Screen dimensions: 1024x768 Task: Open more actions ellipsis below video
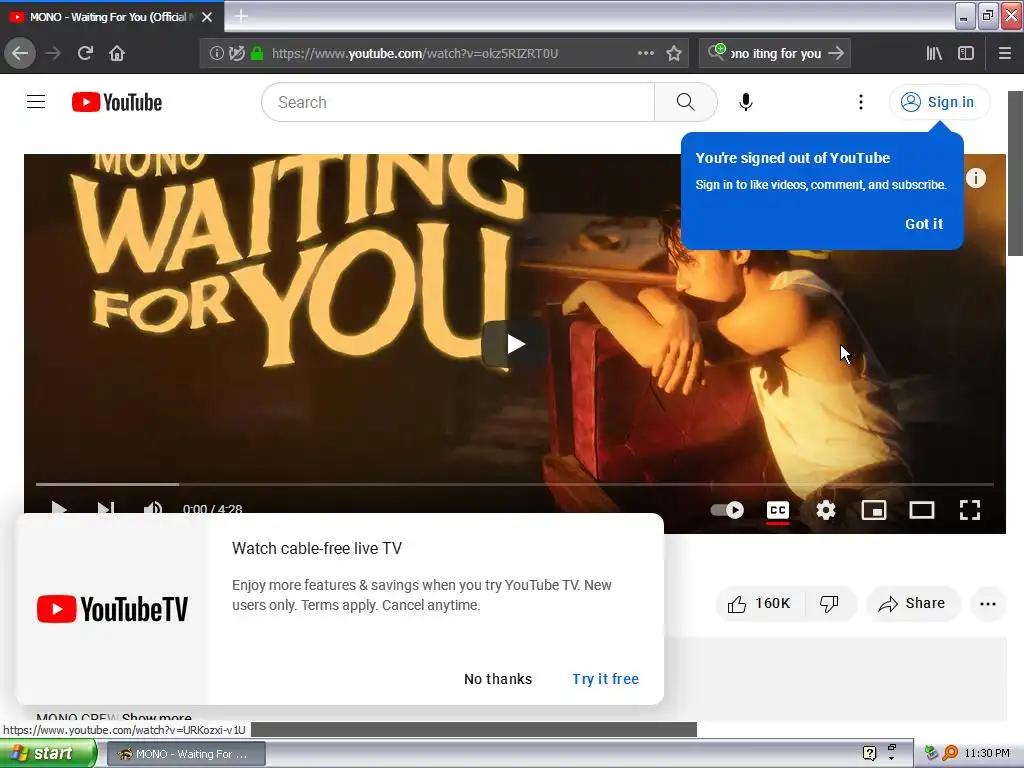988,603
